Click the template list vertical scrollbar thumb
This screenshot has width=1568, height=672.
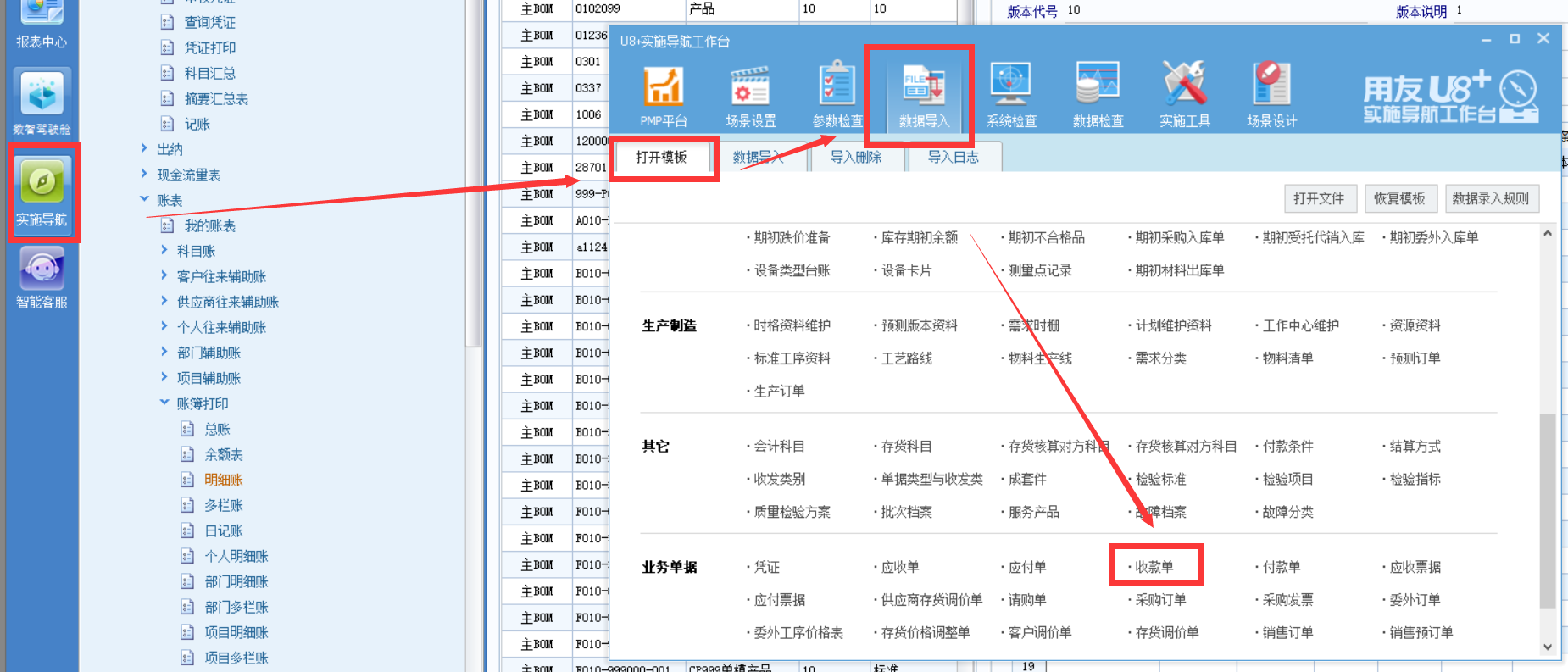coord(1548,511)
